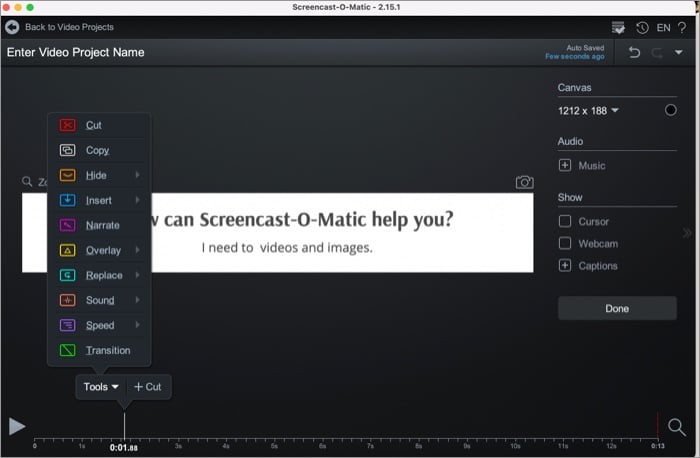Go Back to Video Projects
Image resolution: width=700 pixels, height=458 pixels.
coord(69,27)
